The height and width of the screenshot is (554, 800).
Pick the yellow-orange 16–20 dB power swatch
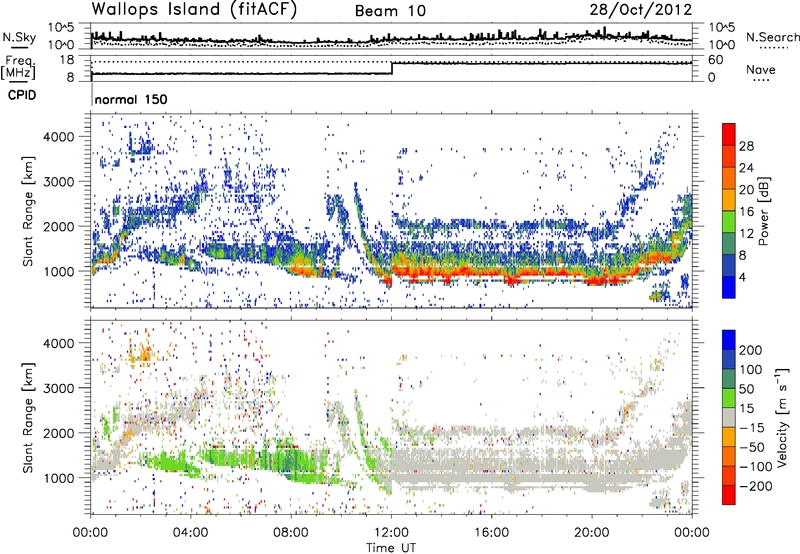(x=729, y=200)
